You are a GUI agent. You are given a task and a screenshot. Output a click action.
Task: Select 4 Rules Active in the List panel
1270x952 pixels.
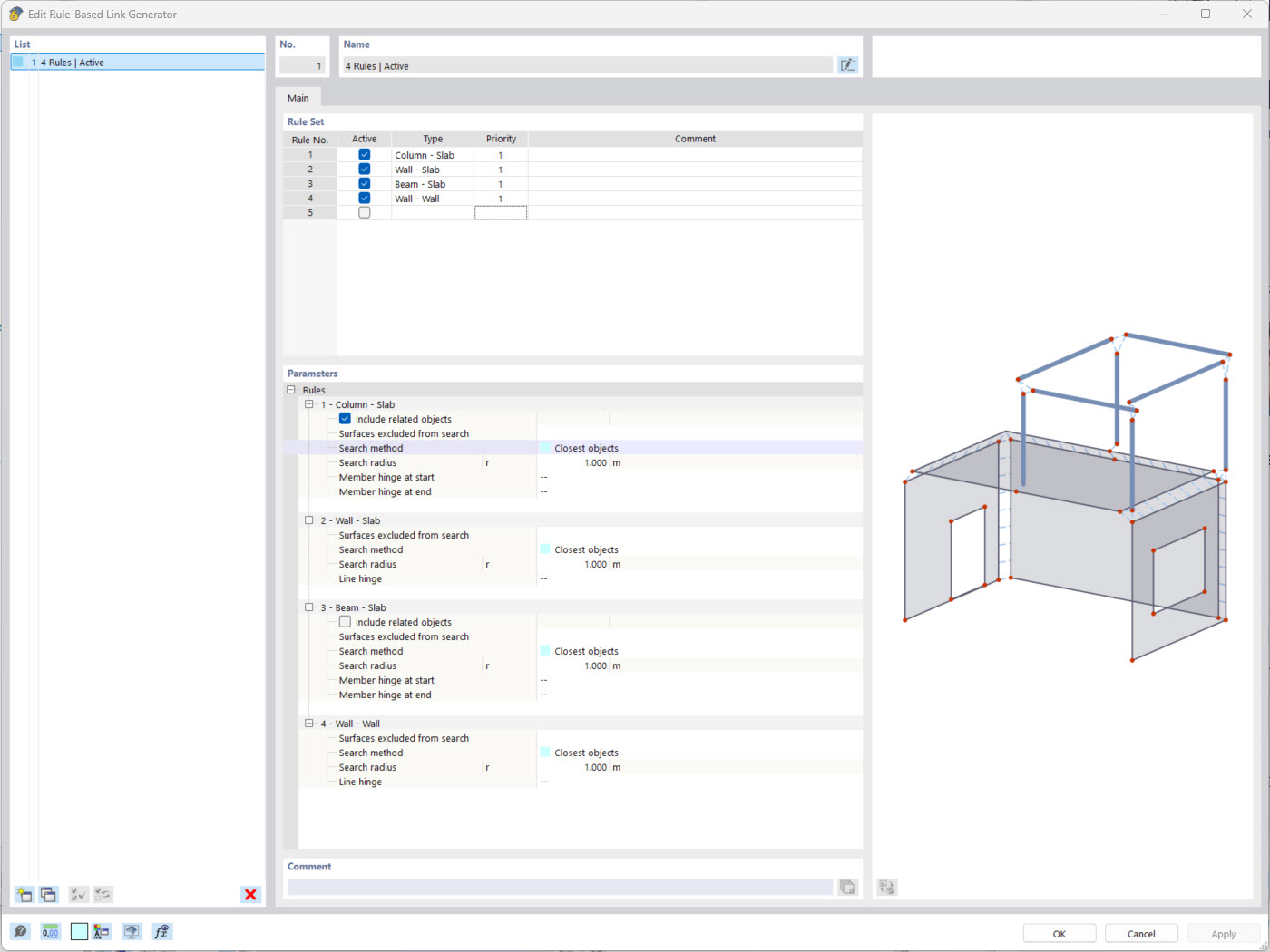73,62
